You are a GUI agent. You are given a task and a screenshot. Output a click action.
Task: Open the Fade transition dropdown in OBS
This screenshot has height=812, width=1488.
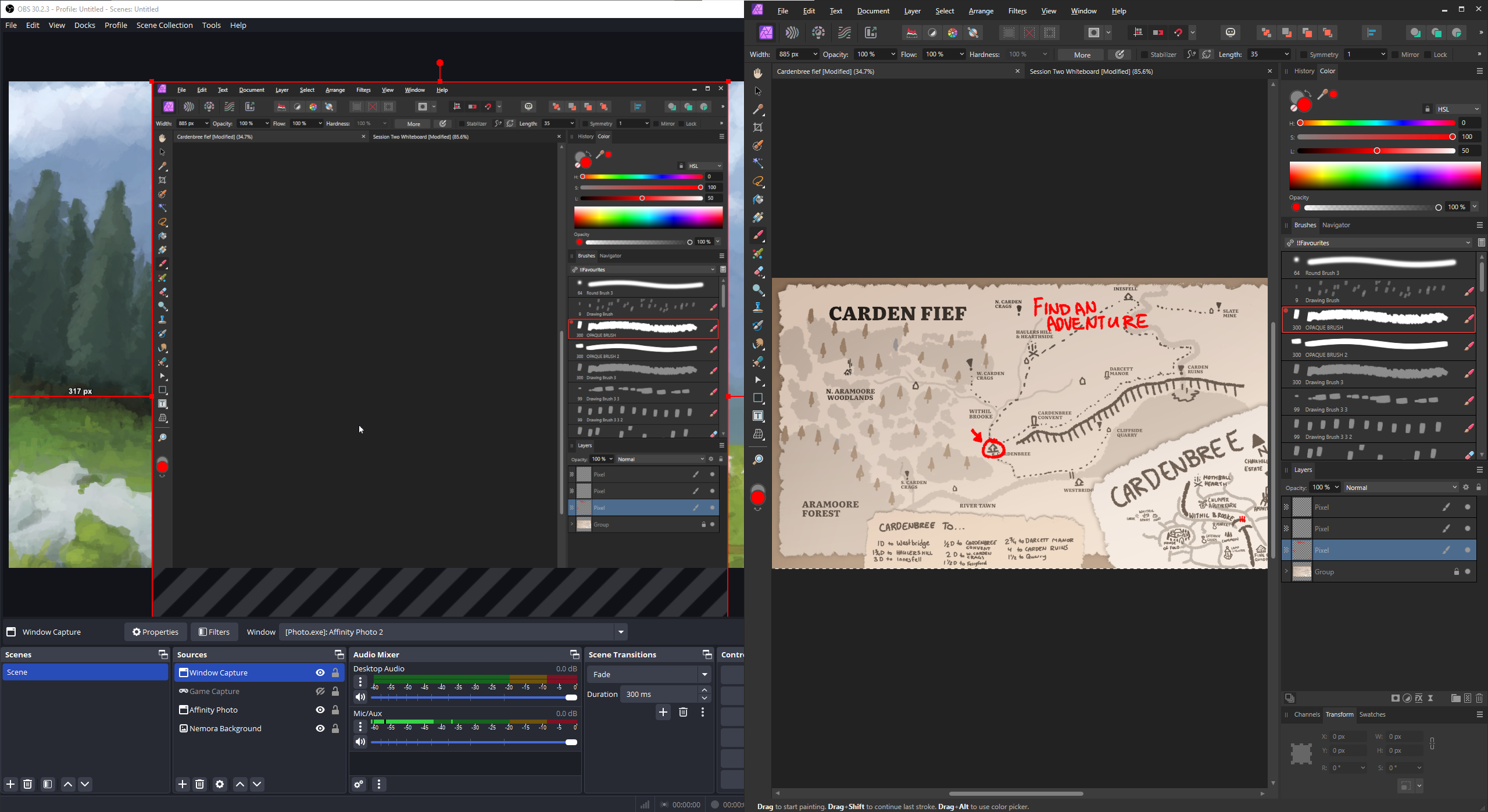649,674
